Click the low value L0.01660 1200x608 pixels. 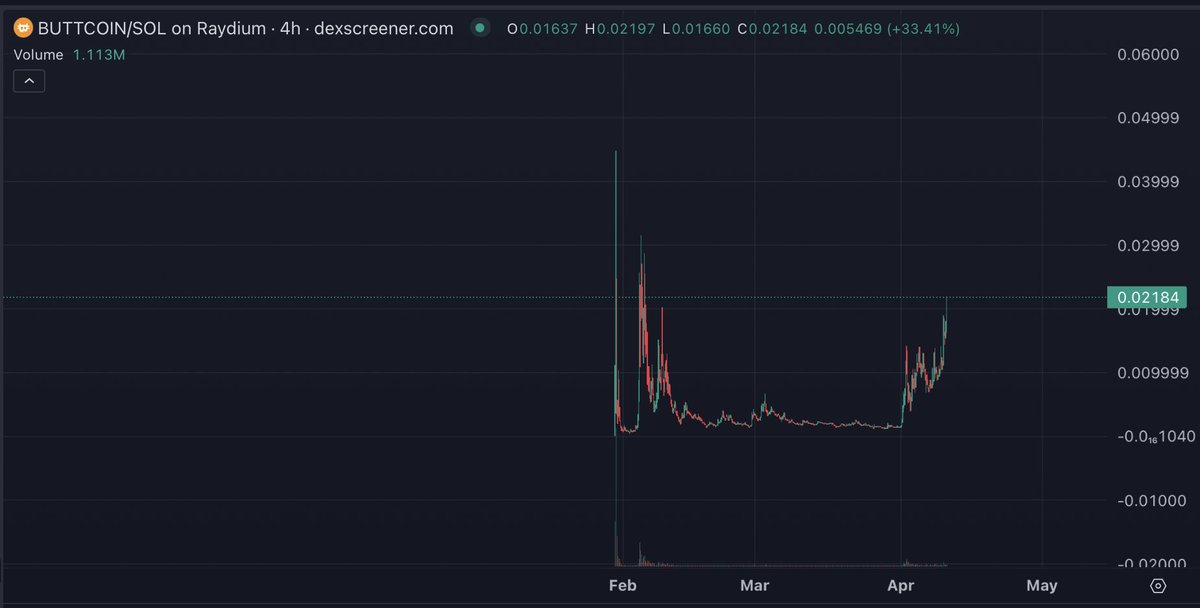click(697, 29)
